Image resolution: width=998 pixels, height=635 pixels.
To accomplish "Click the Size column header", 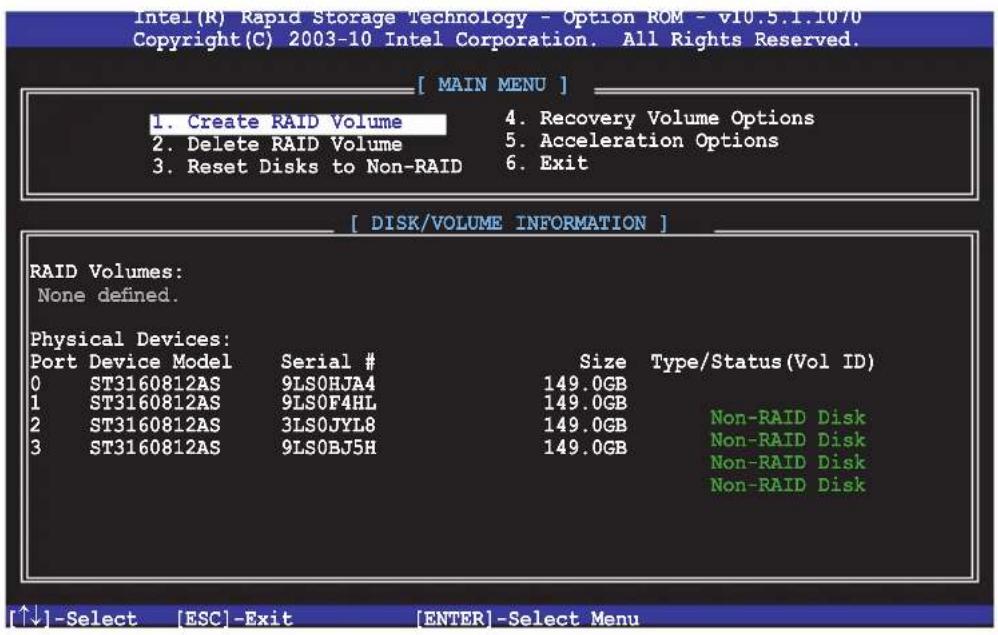I will coord(603,362).
